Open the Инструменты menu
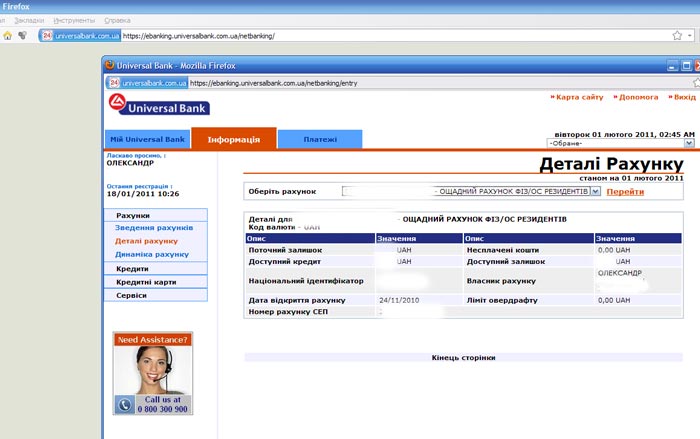This screenshot has width=700, height=439. [74, 21]
